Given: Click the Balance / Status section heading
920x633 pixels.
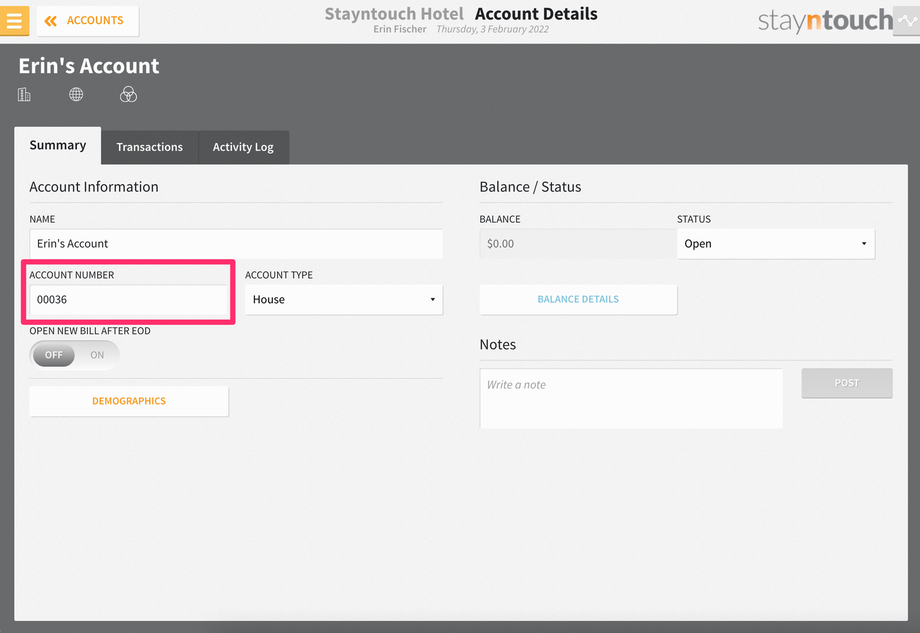Looking at the screenshot, I should (530, 187).
